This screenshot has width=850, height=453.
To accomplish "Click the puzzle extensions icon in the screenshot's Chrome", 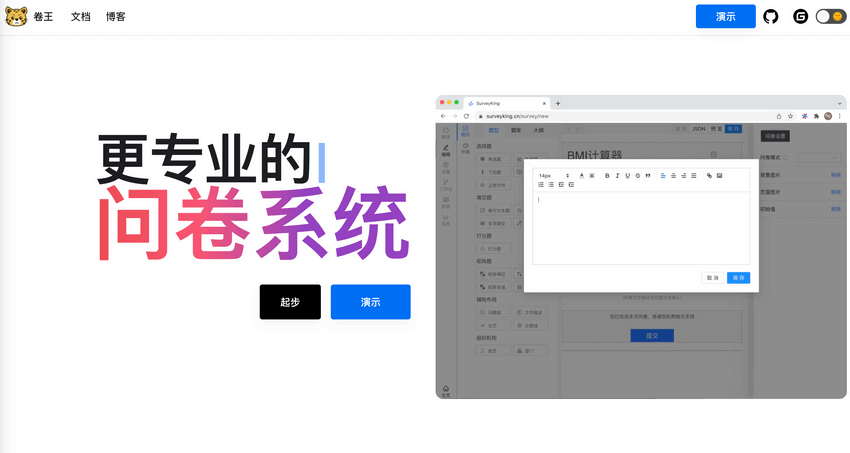I will pos(816,116).
